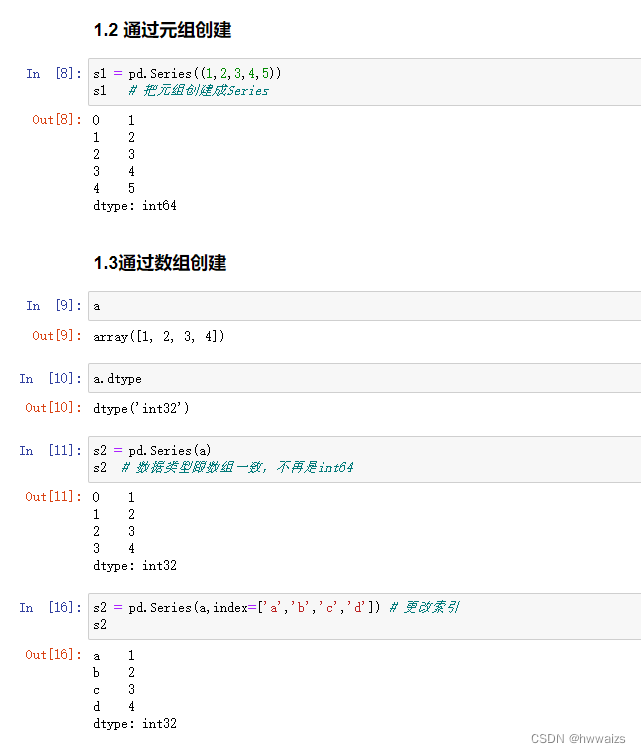Click the In [9] prompt label
The image size is (641, 753).
(x=54, y=305)
